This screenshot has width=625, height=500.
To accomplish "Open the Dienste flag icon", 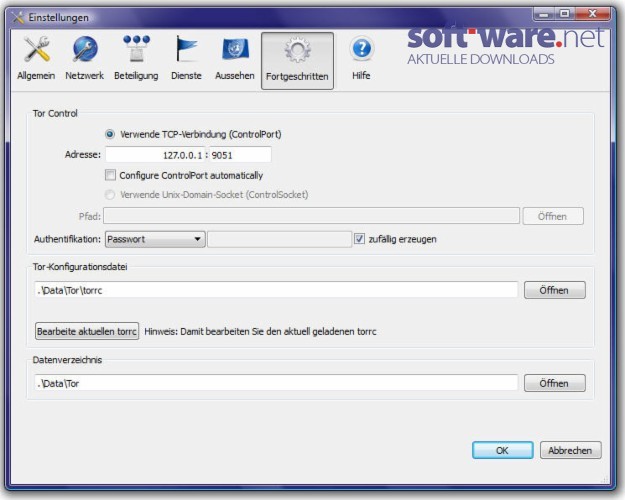I will pyautogui.click(x=186, y=48).
